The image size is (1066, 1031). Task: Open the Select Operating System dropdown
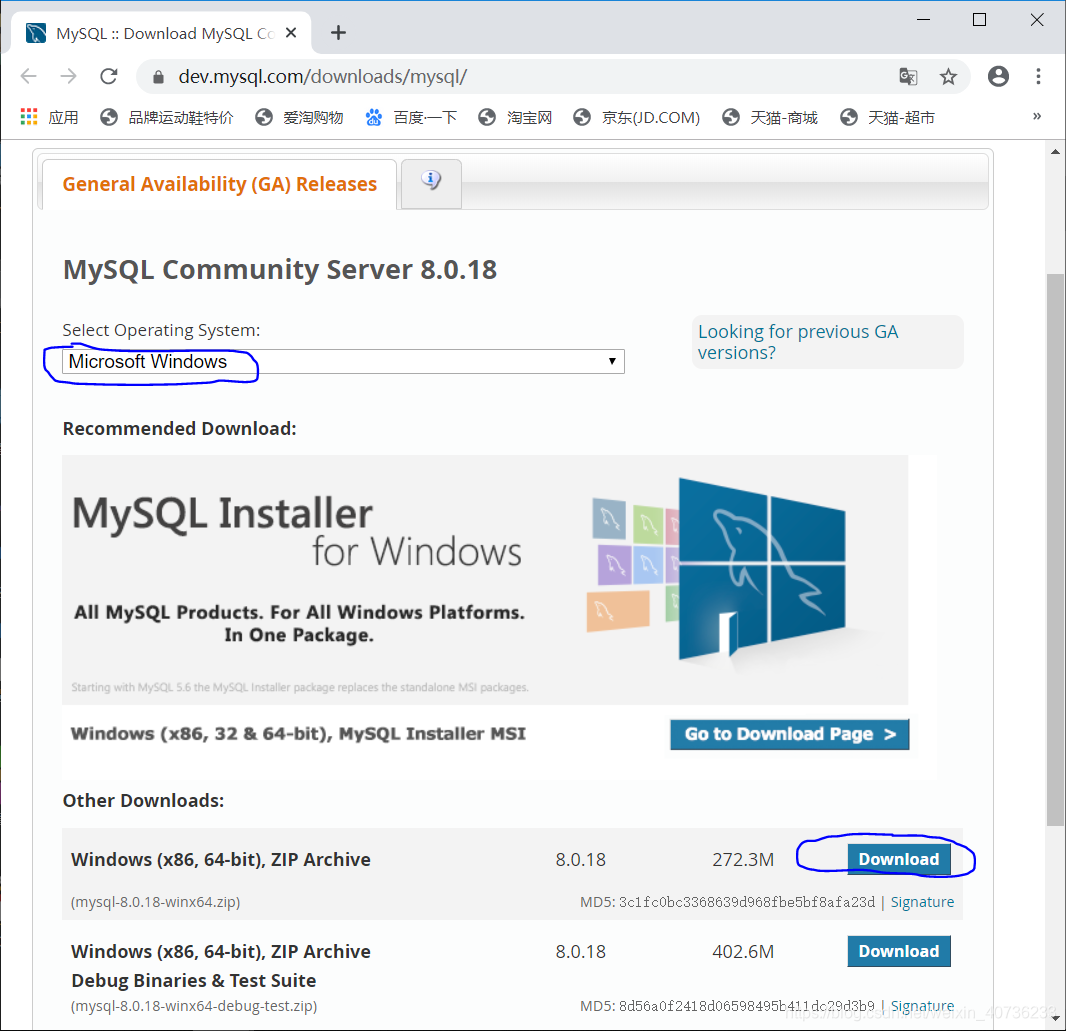click(x=343, y=361)
